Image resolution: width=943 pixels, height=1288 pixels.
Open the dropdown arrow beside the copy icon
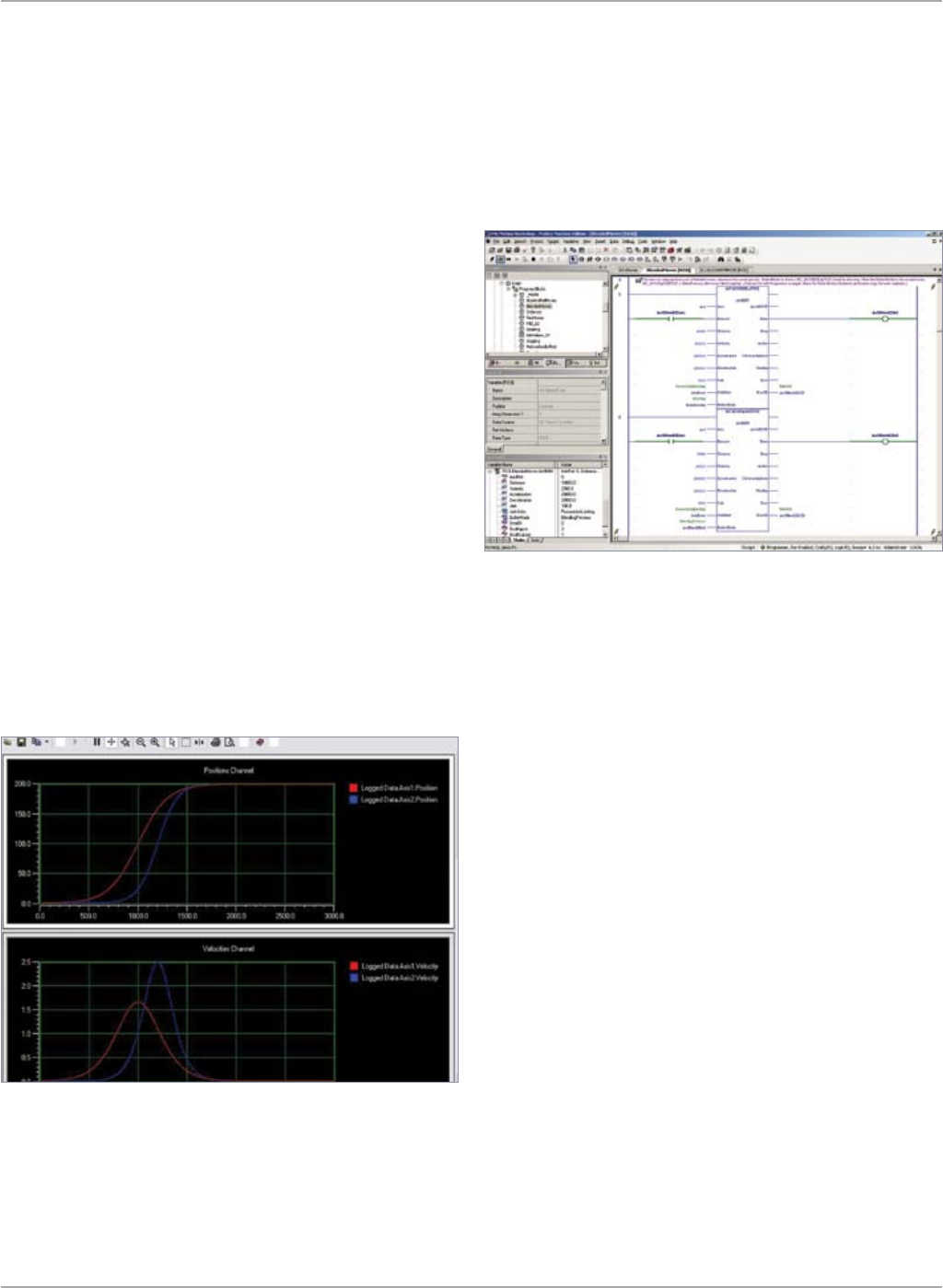tap(46, 742)
